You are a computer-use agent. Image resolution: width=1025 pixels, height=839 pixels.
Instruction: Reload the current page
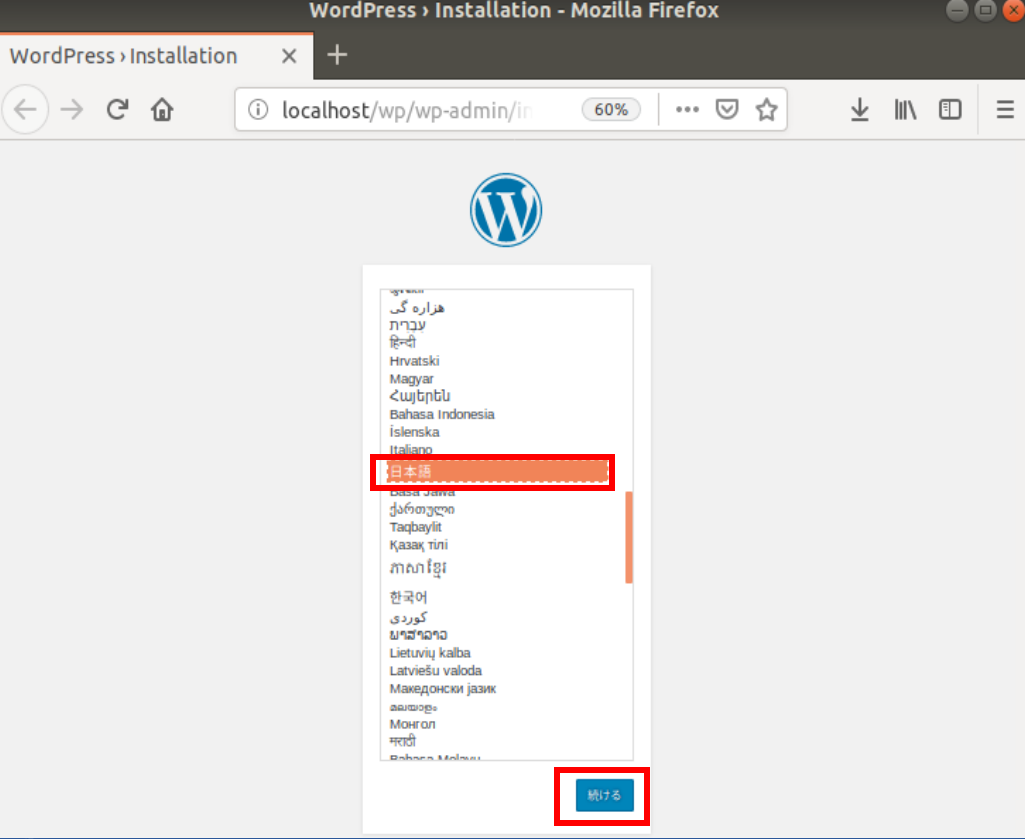pos(117,109)
